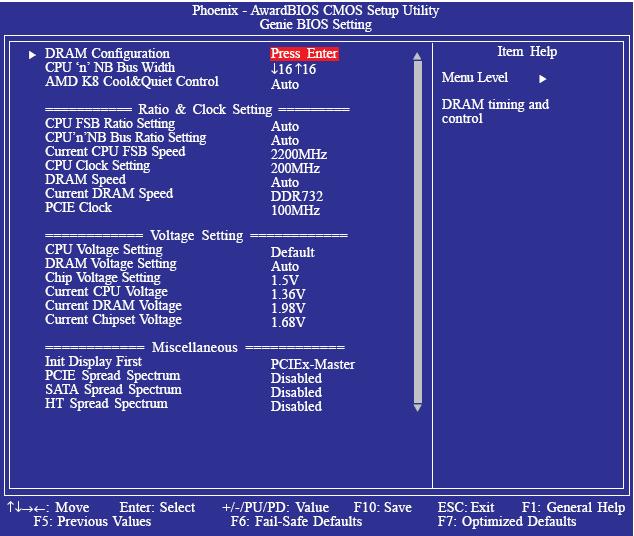Select PCIE Spread Spectrum option

tap(113, 376)
